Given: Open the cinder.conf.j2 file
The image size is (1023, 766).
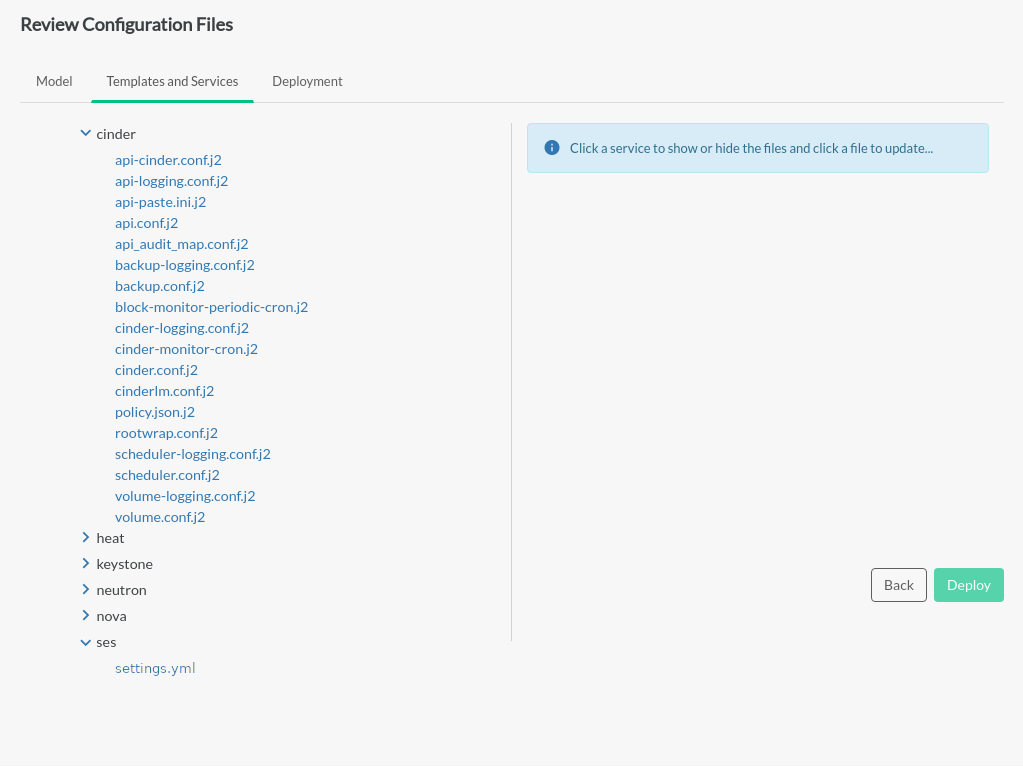Looking at the screenshot, I should tap(156, 370).
